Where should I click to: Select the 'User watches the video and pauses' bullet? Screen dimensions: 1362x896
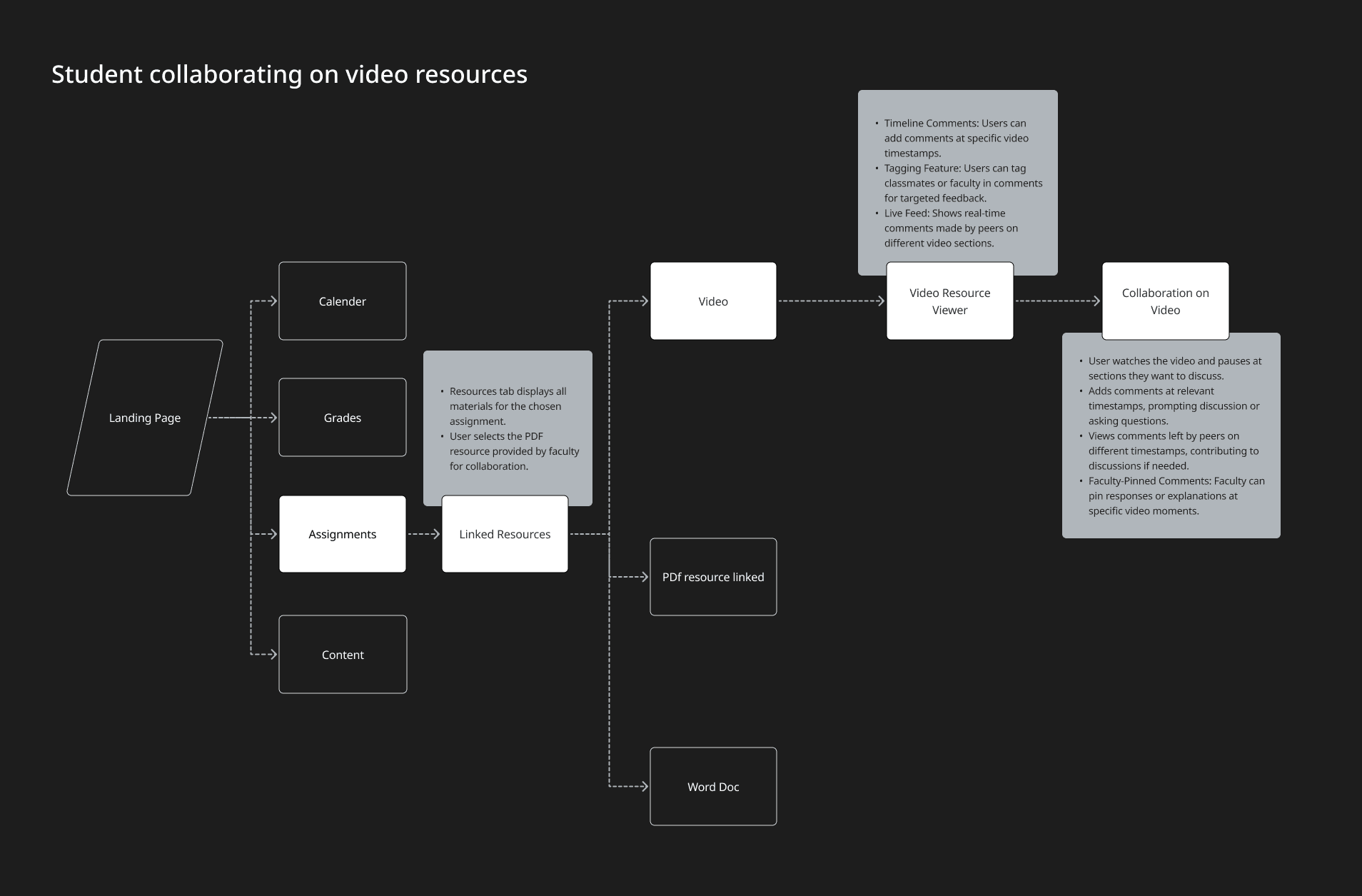tap(1174, 368)
